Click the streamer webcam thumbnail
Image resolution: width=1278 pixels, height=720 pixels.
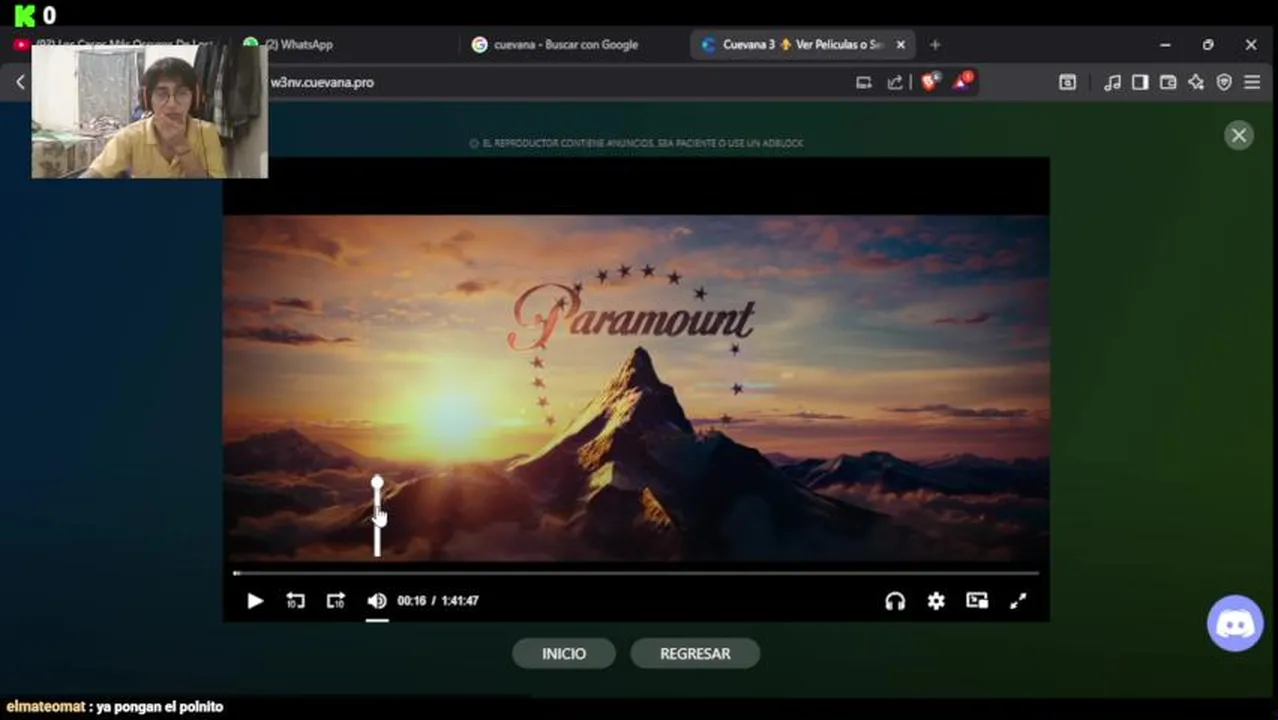click(x=150, y=110)
